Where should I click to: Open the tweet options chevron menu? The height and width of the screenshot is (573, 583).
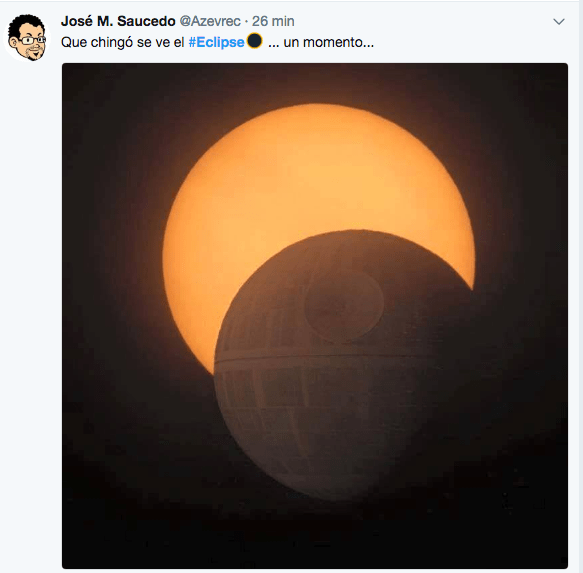[x=559, y=22]
